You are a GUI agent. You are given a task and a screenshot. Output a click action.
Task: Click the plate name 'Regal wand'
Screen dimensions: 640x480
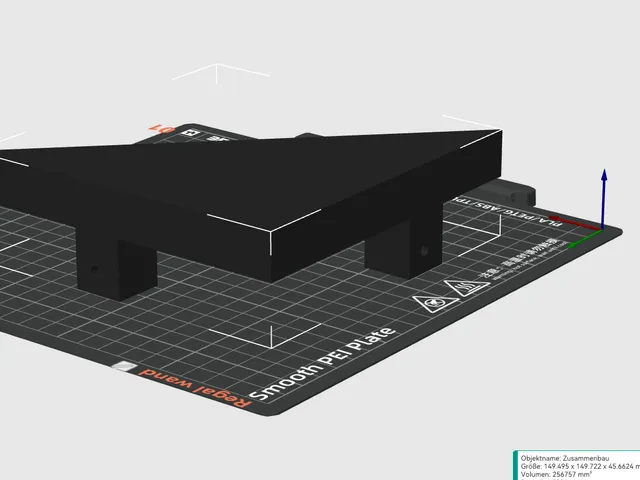pos(195,387)
